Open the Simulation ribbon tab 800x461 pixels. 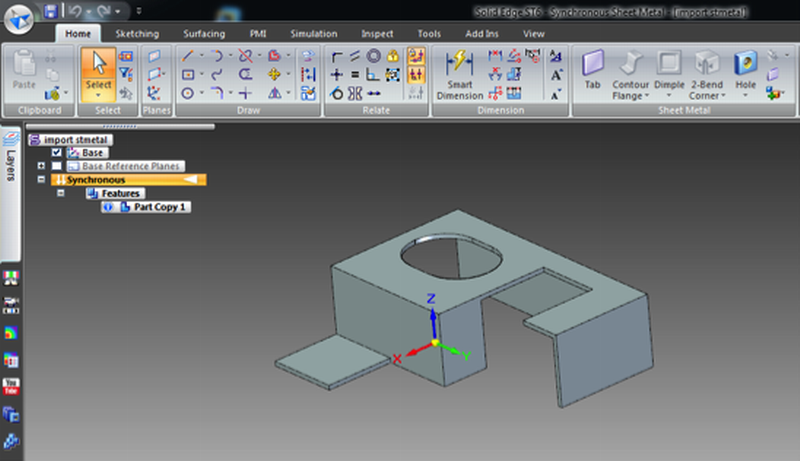coord(314,34)
